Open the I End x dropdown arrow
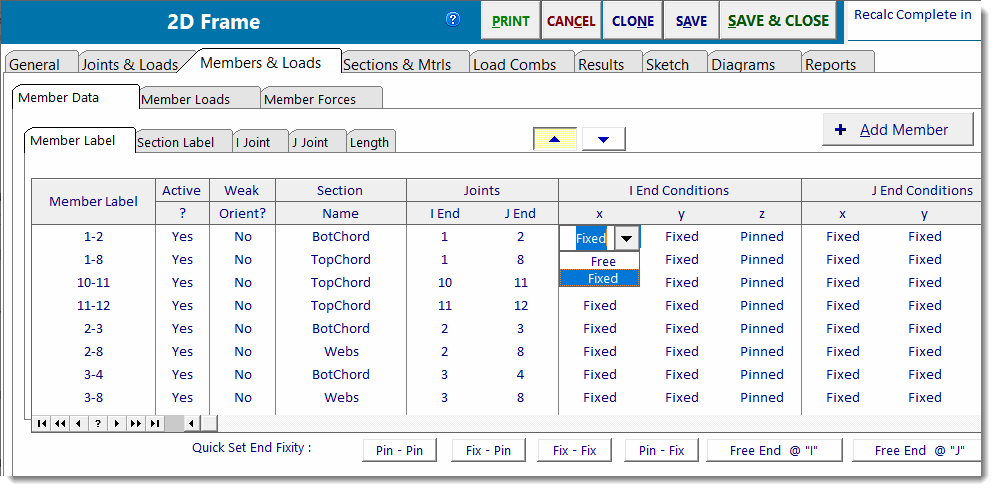The width and height of the screenshot is (996, 491). 626,238
